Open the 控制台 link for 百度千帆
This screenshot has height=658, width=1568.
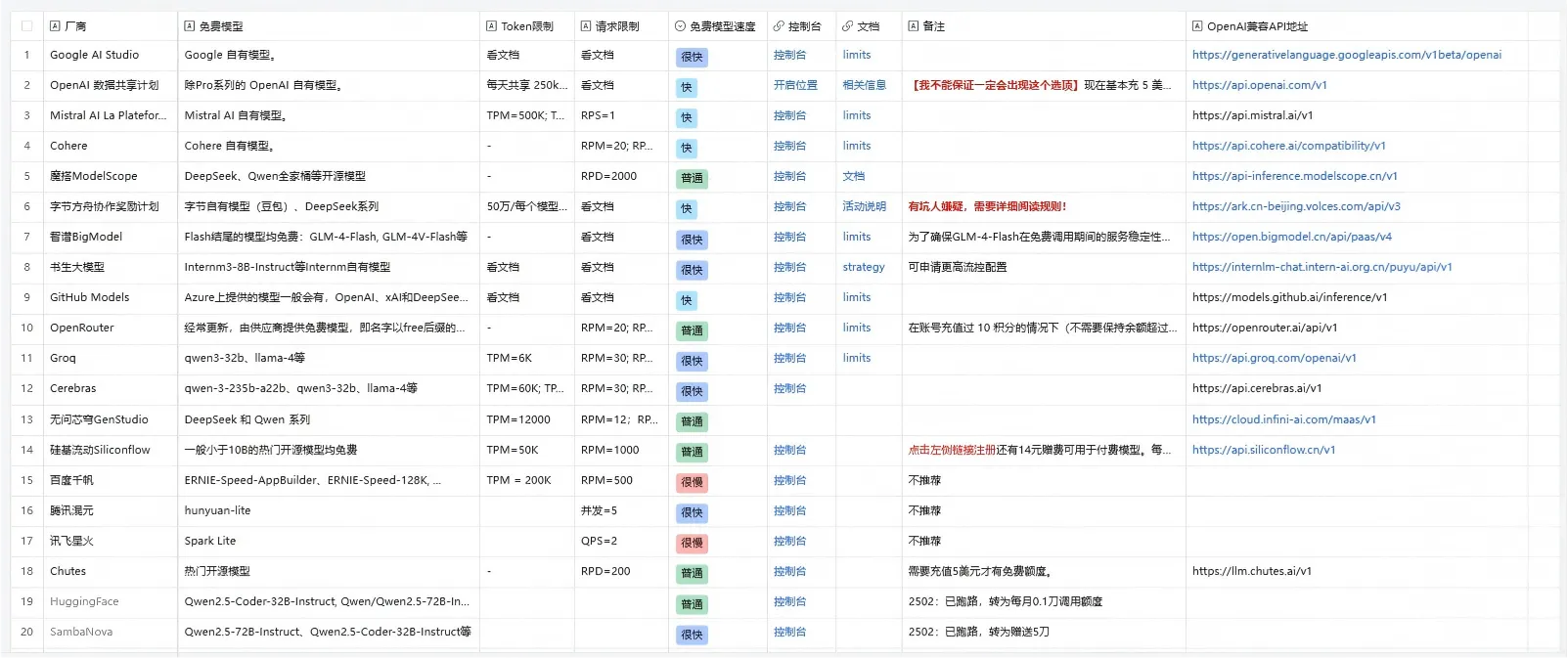(789, 481)
